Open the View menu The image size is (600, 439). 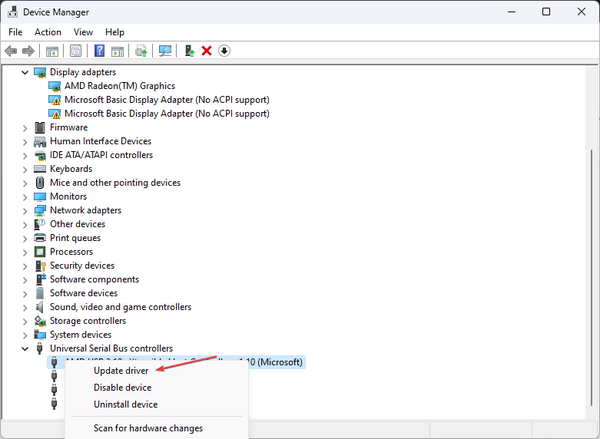tap(83, 32)
